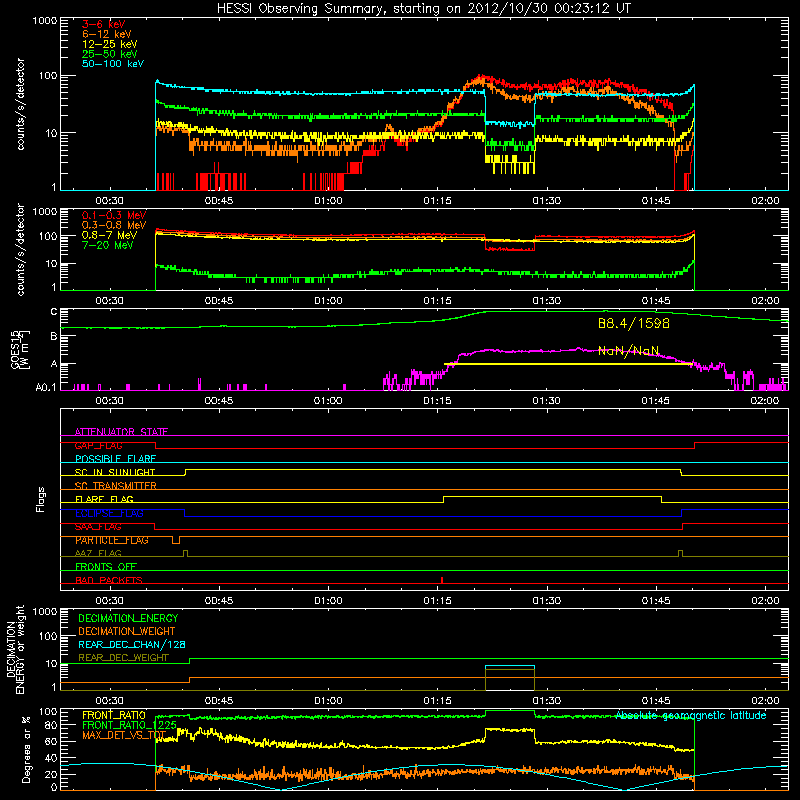Click the 0.3-0.8 MeV legend label
Image resolution: width=800 pixels, height=800 pixels.
click(114, 225)
